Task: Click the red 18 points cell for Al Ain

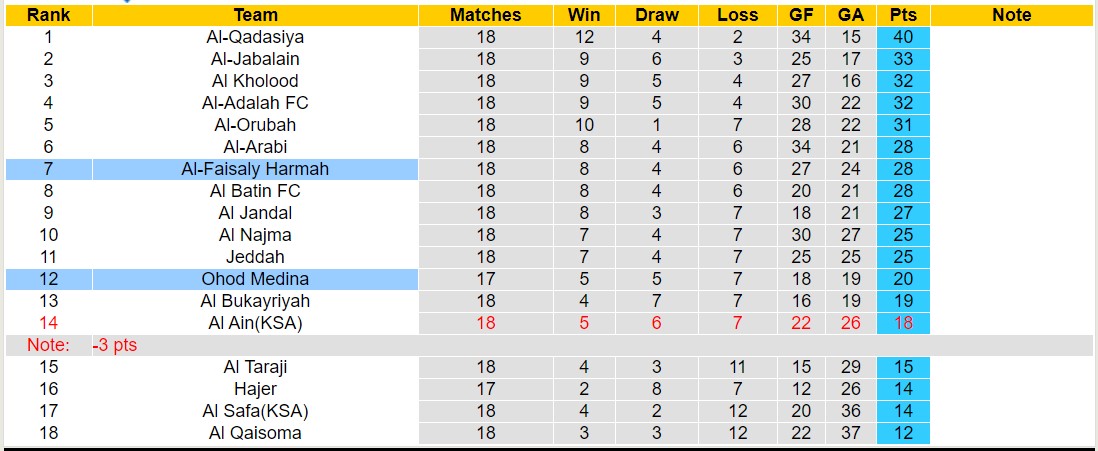Action: click(903, 323)
